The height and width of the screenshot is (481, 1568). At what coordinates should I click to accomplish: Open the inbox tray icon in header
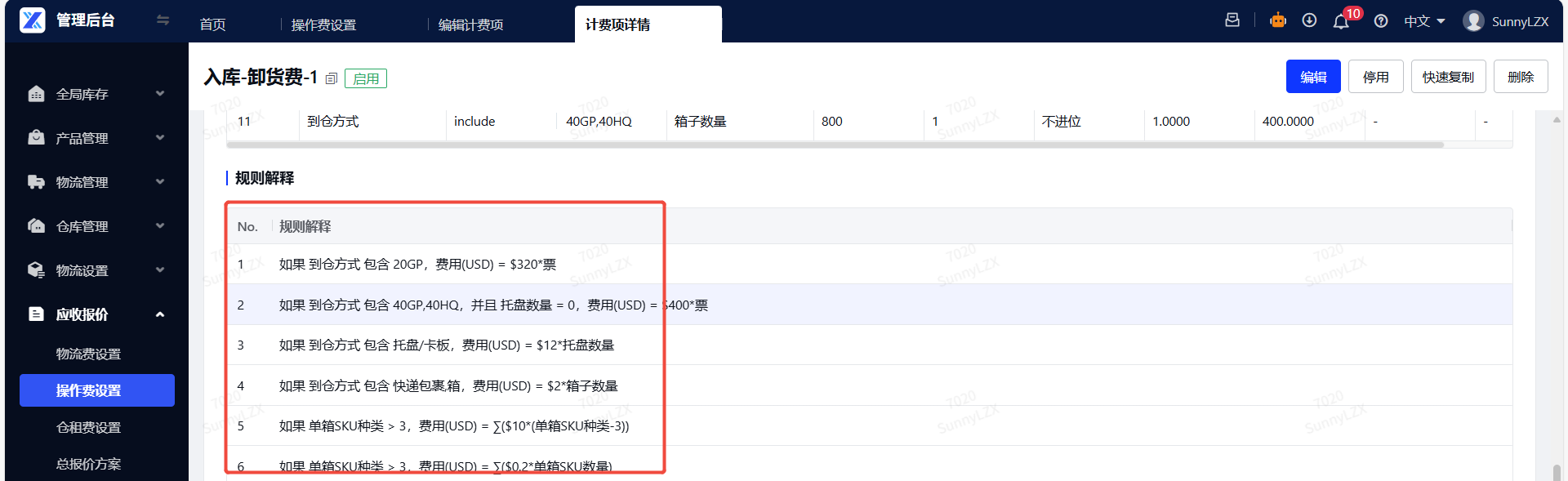(x=1232, y=20)
